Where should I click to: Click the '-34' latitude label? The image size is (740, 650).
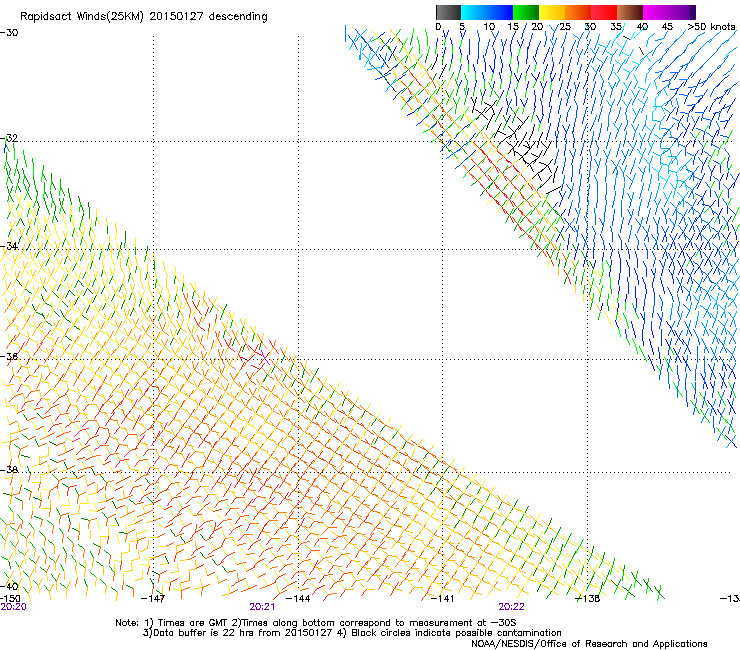(x=9, y=246)
